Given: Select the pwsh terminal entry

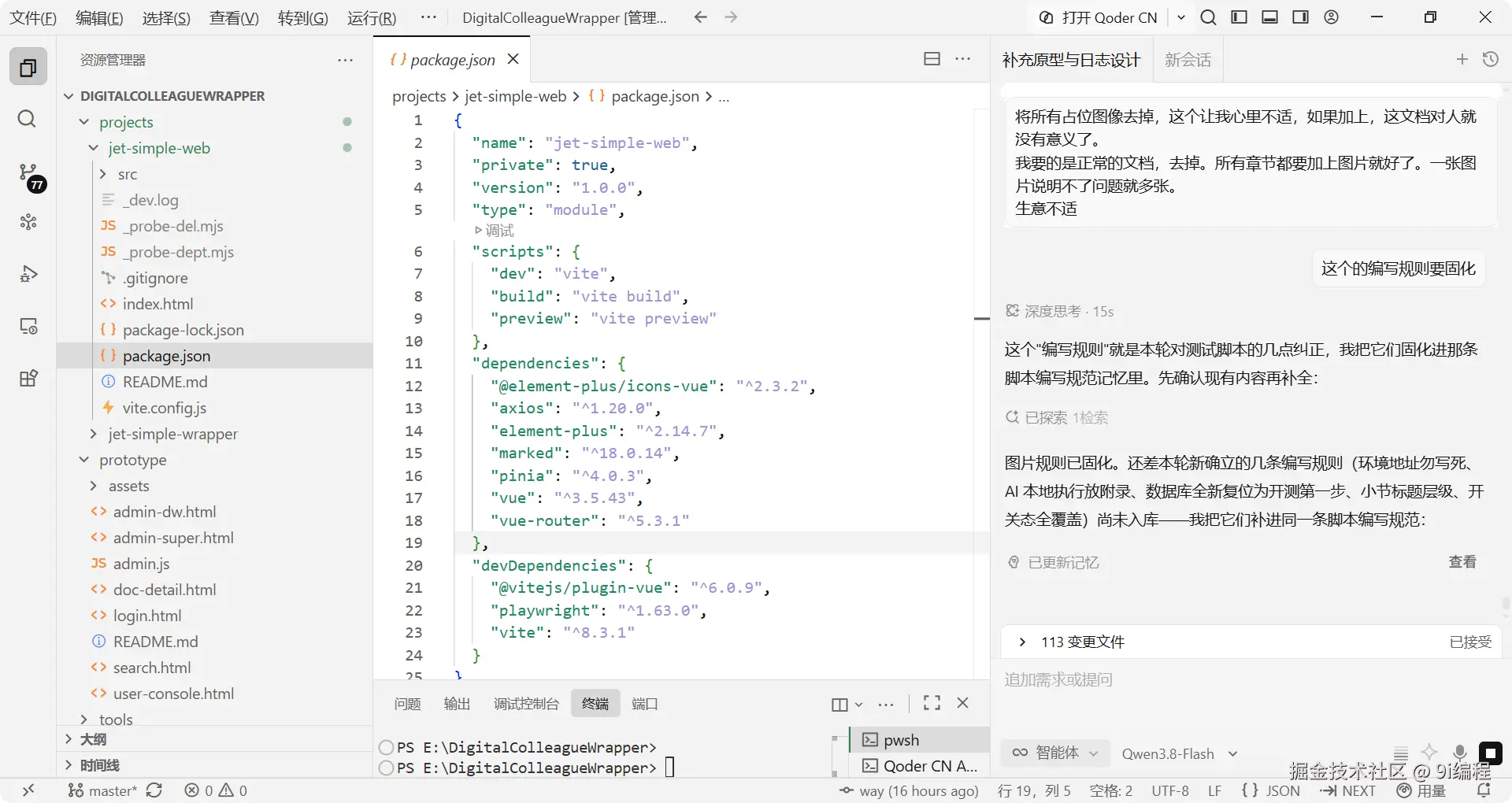Looking at the screenshot, I should (x=921, y=740).
